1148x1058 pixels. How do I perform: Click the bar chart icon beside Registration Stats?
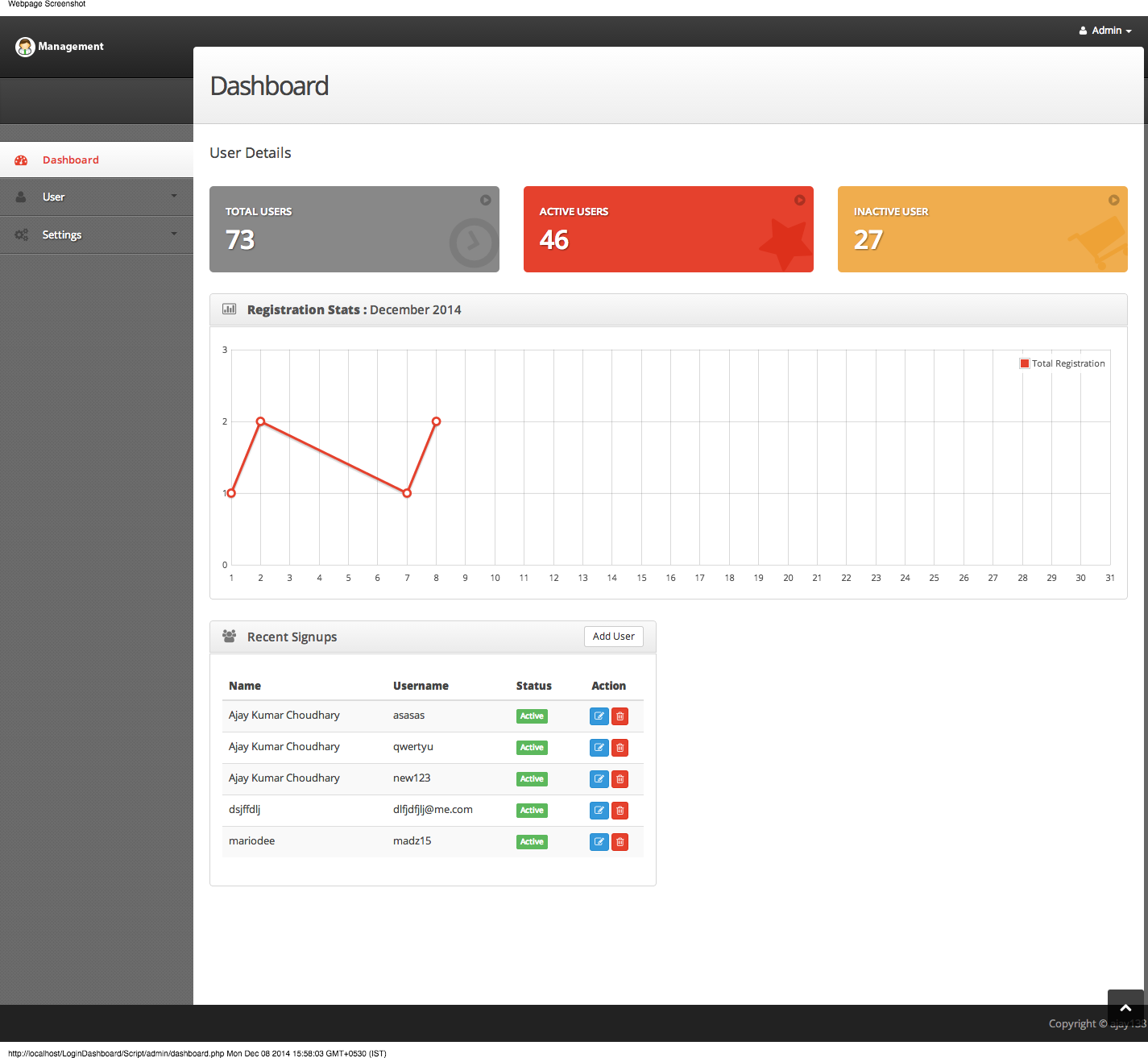tap(229, 309)
